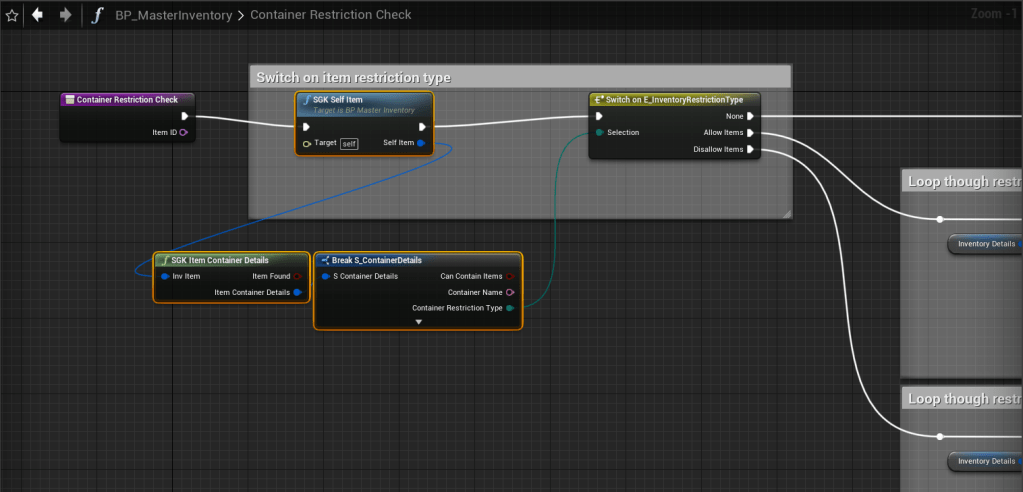Viewport: 1023px width, 492px height.
Task: Click the Item Found boolean pin
Action: (x=298, y=276)
